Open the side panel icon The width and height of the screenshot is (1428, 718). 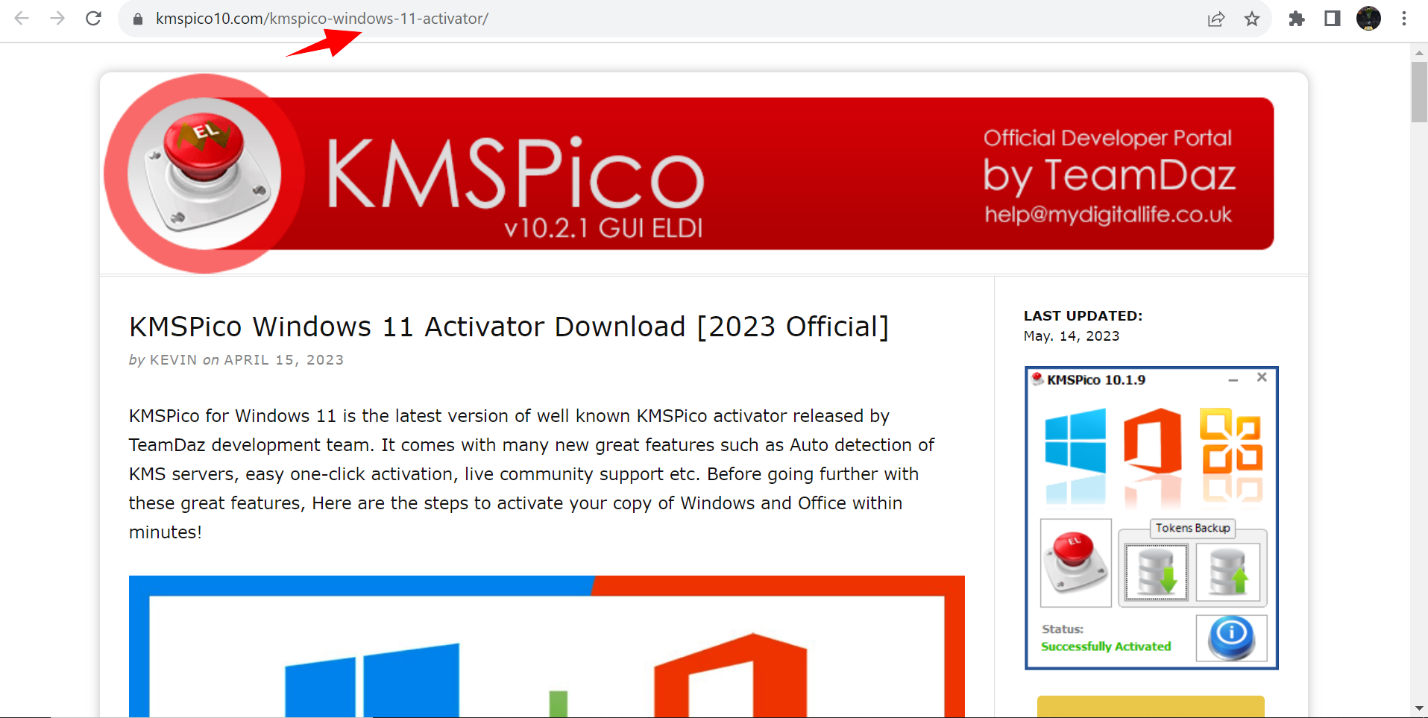pos(1331,18)
